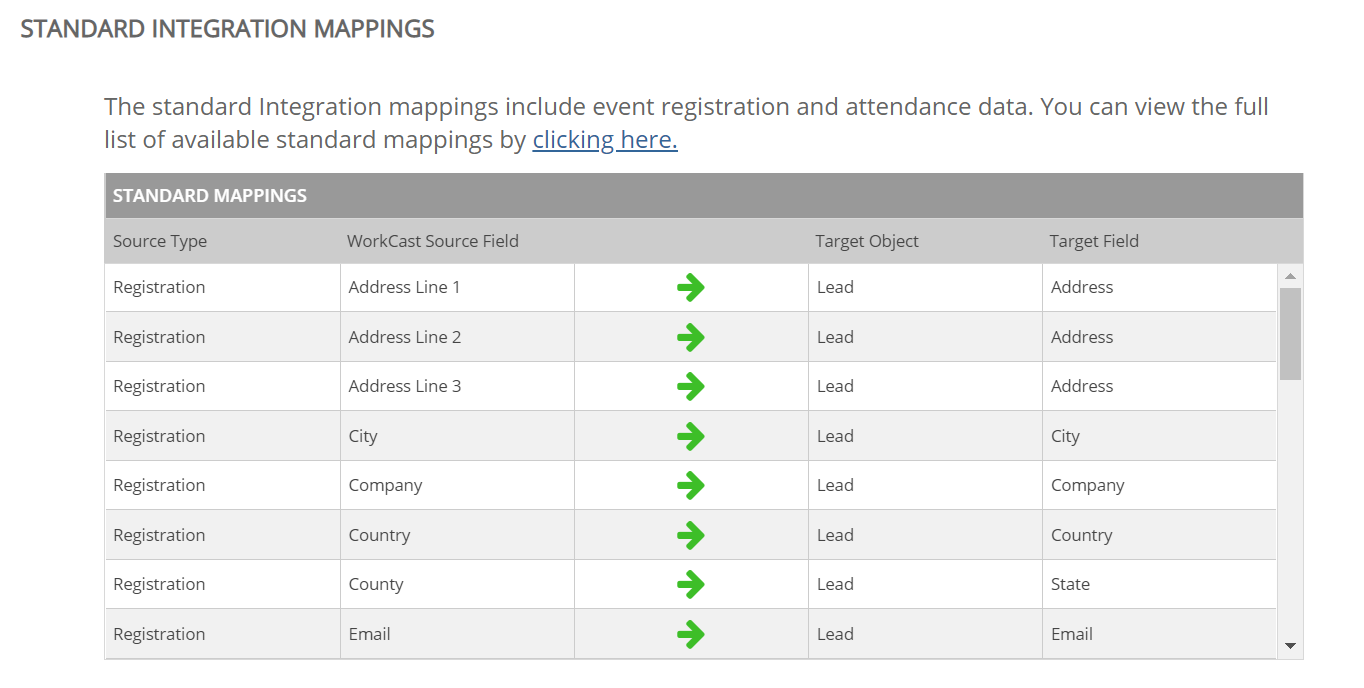Click the green arrow in the Email row

(691, 634)
